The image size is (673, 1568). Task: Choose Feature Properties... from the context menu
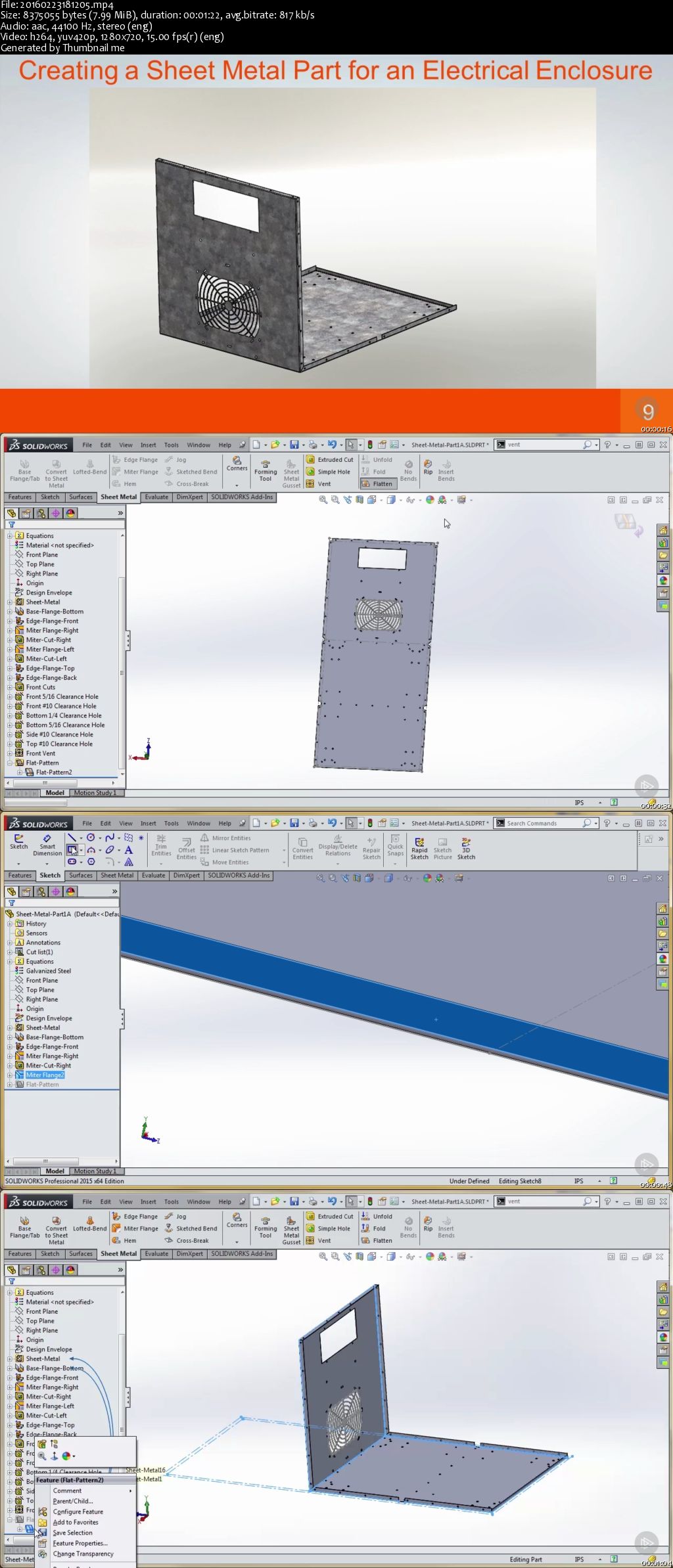(x=80, y=1543)
